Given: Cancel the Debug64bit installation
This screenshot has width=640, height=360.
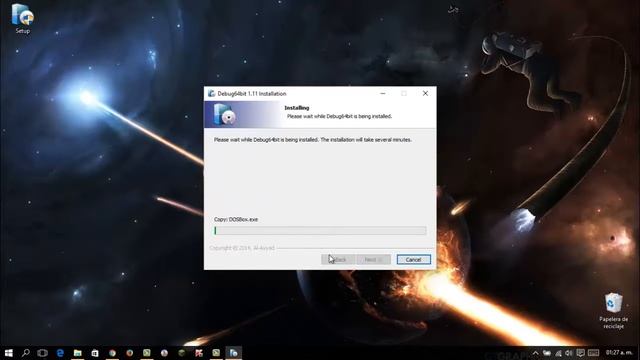Looking at the screenshot, I should [413, 260].
